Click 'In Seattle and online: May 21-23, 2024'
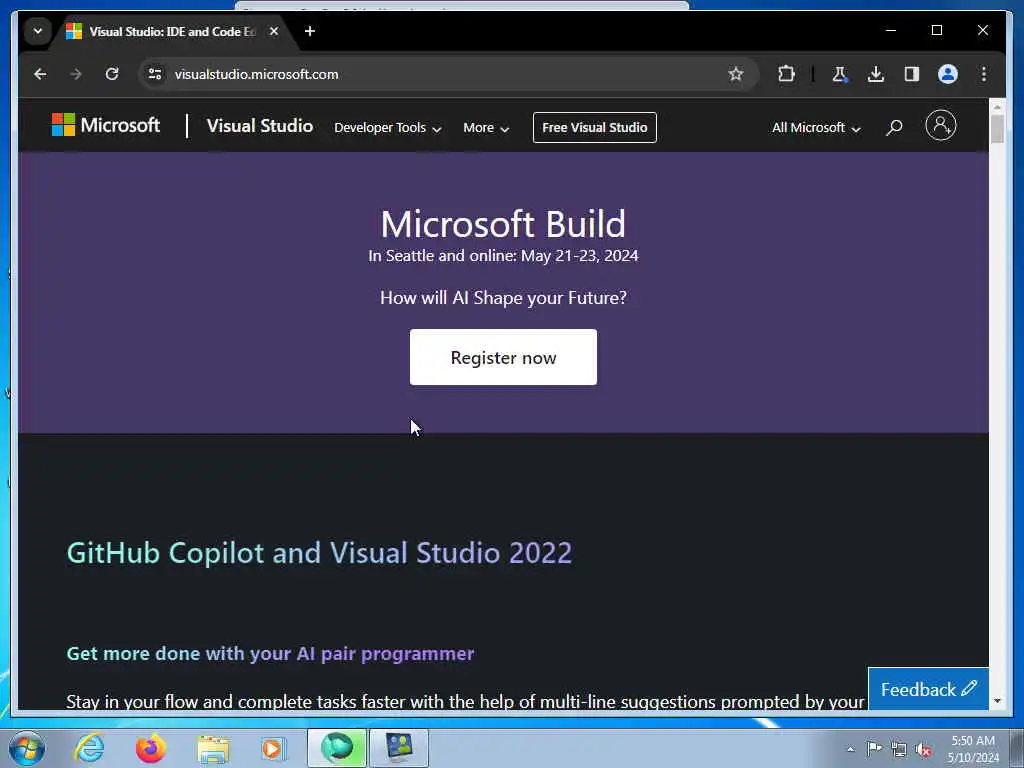Screen dimensions: 1024x768 point(503,255)
